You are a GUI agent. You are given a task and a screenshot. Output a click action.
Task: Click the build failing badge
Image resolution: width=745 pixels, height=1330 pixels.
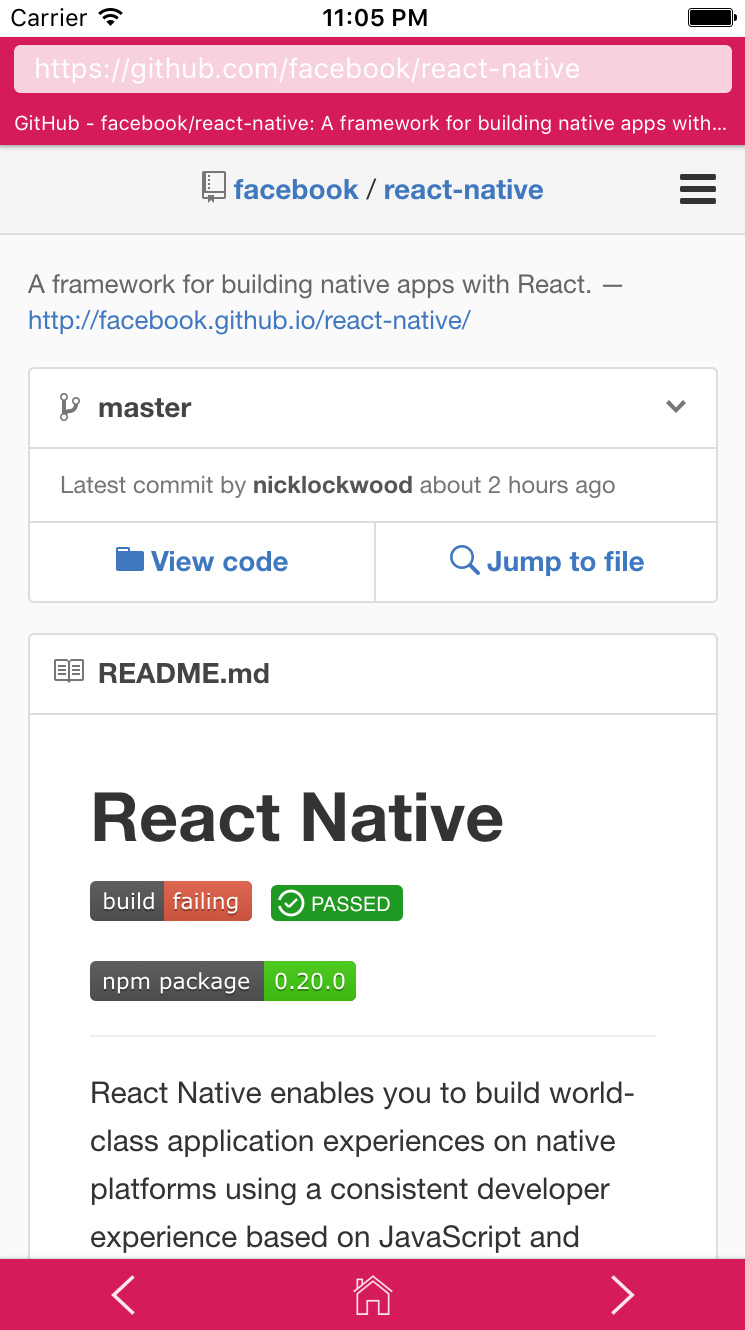(x=171, y=901)
